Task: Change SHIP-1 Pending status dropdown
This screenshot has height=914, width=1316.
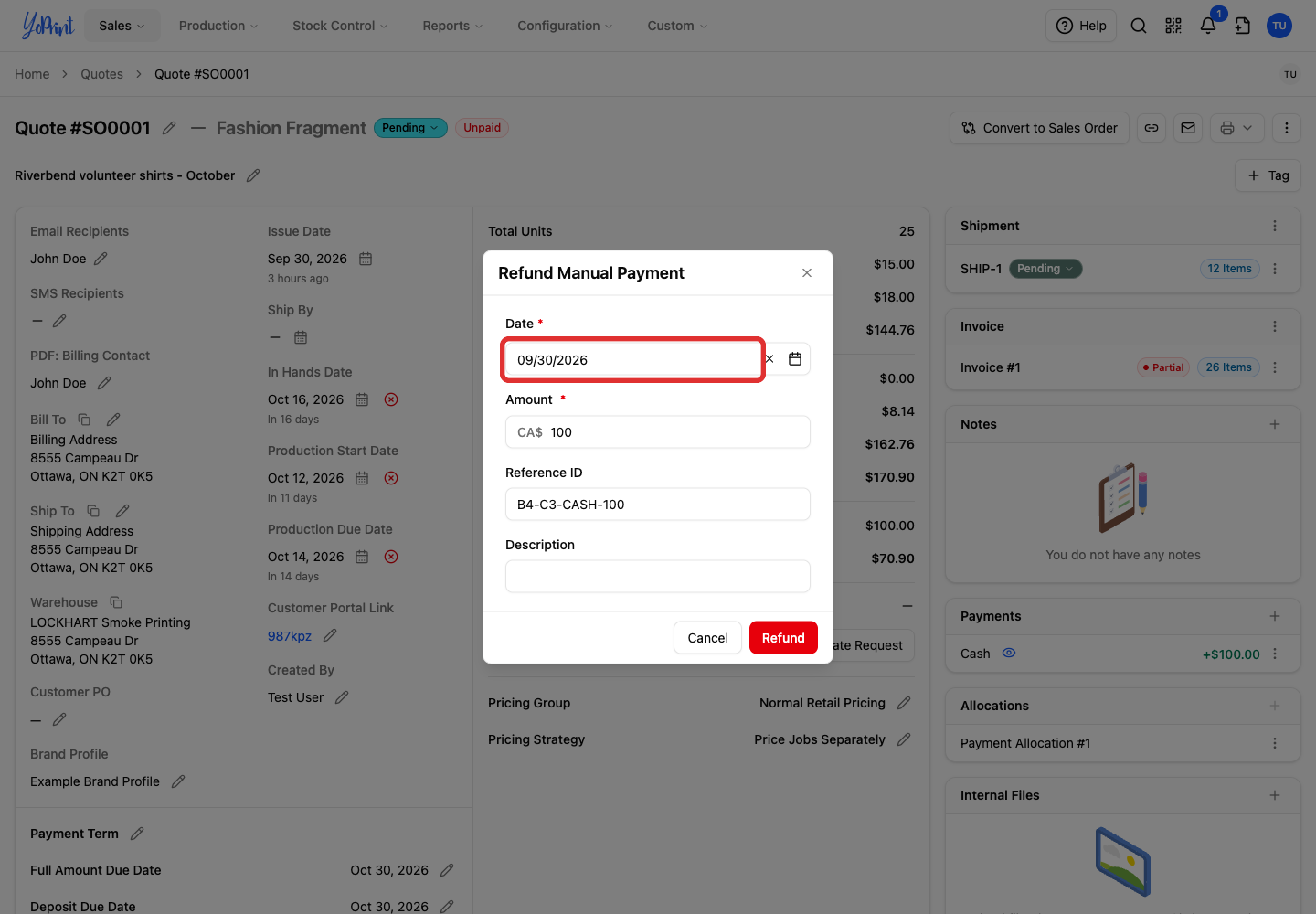Action: click(1045, 269)
